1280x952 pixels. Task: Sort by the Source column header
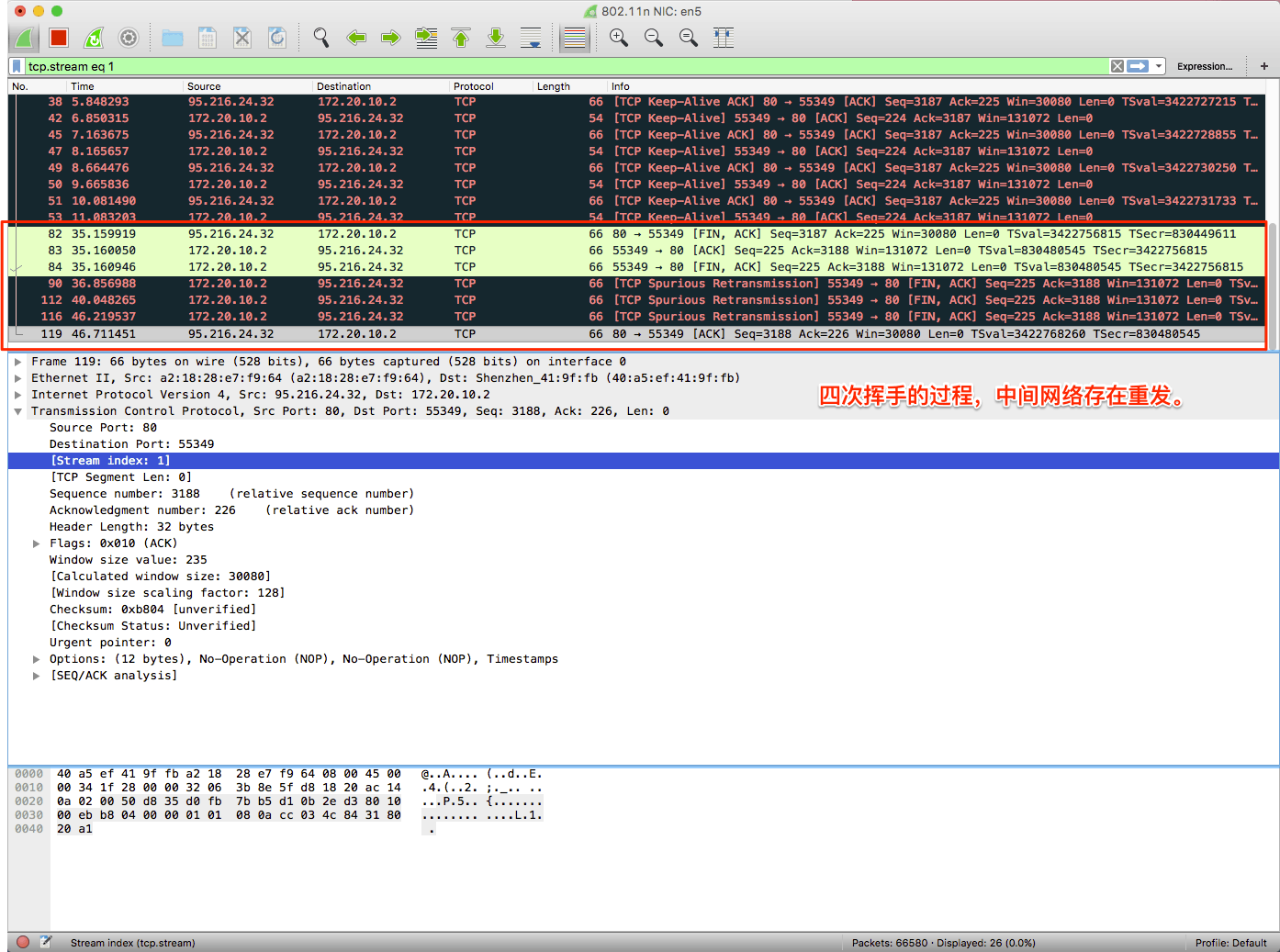point(248,86)
